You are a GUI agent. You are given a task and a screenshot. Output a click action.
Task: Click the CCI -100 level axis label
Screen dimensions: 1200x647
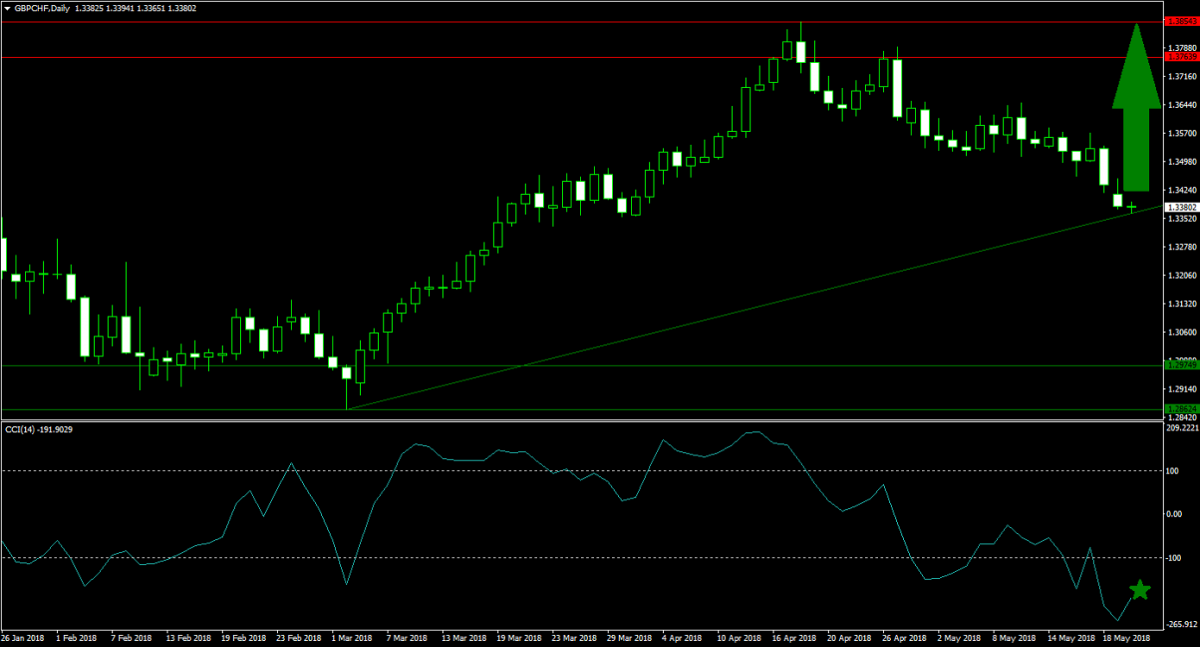coord(1178,558)
